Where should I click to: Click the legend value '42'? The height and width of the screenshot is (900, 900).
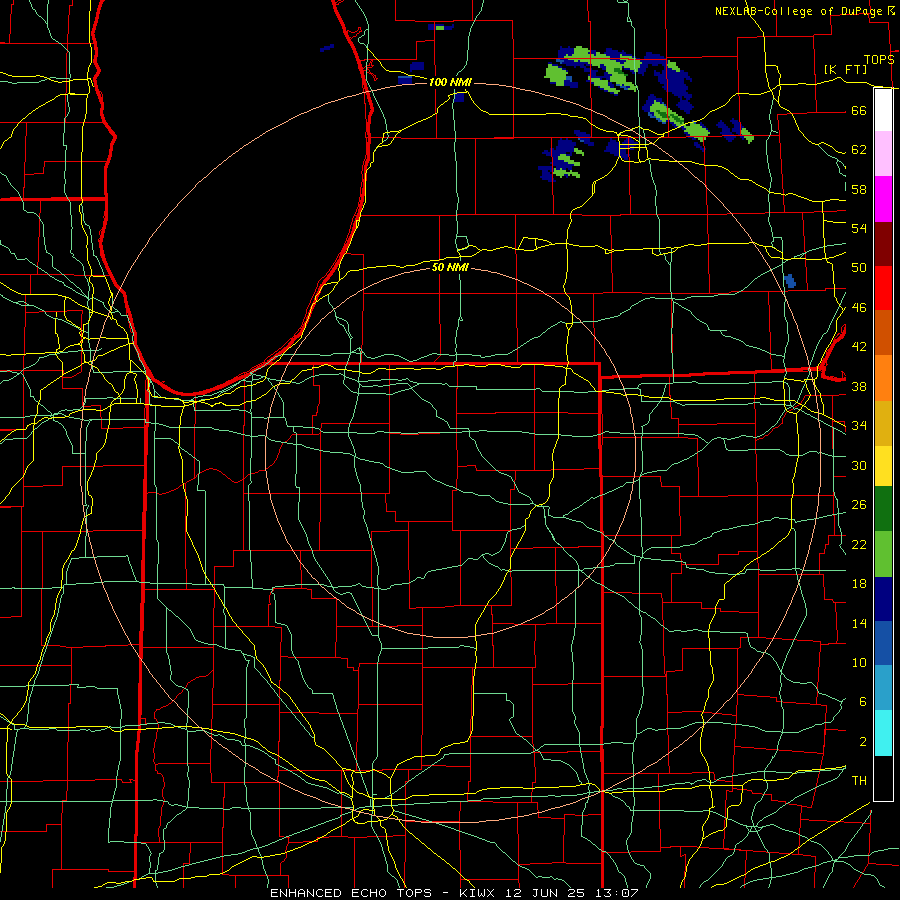pyautogui.click(x=859, y=347)
